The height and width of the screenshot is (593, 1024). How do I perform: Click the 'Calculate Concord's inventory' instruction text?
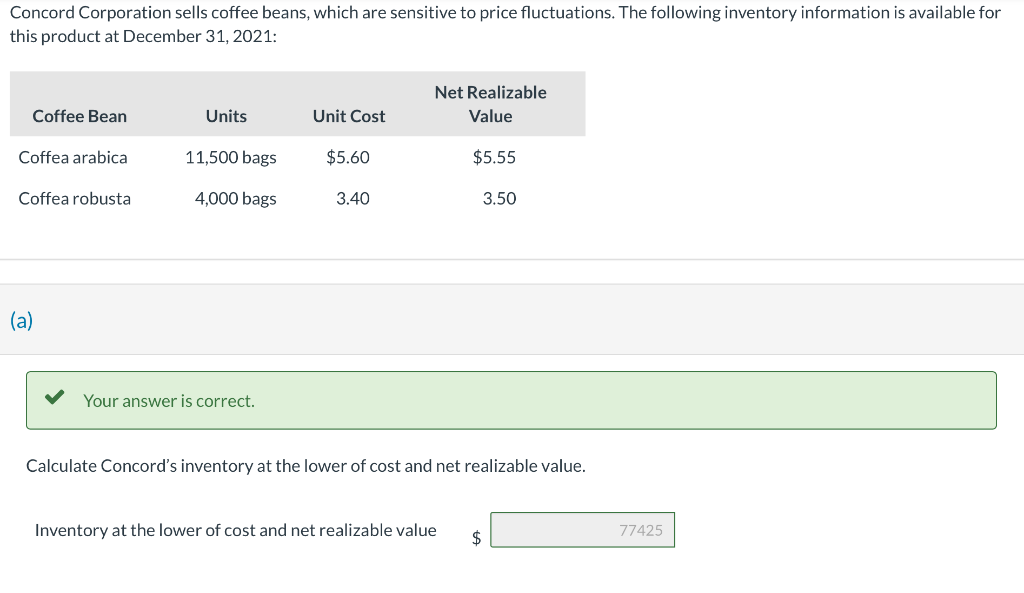coord(305,466)
